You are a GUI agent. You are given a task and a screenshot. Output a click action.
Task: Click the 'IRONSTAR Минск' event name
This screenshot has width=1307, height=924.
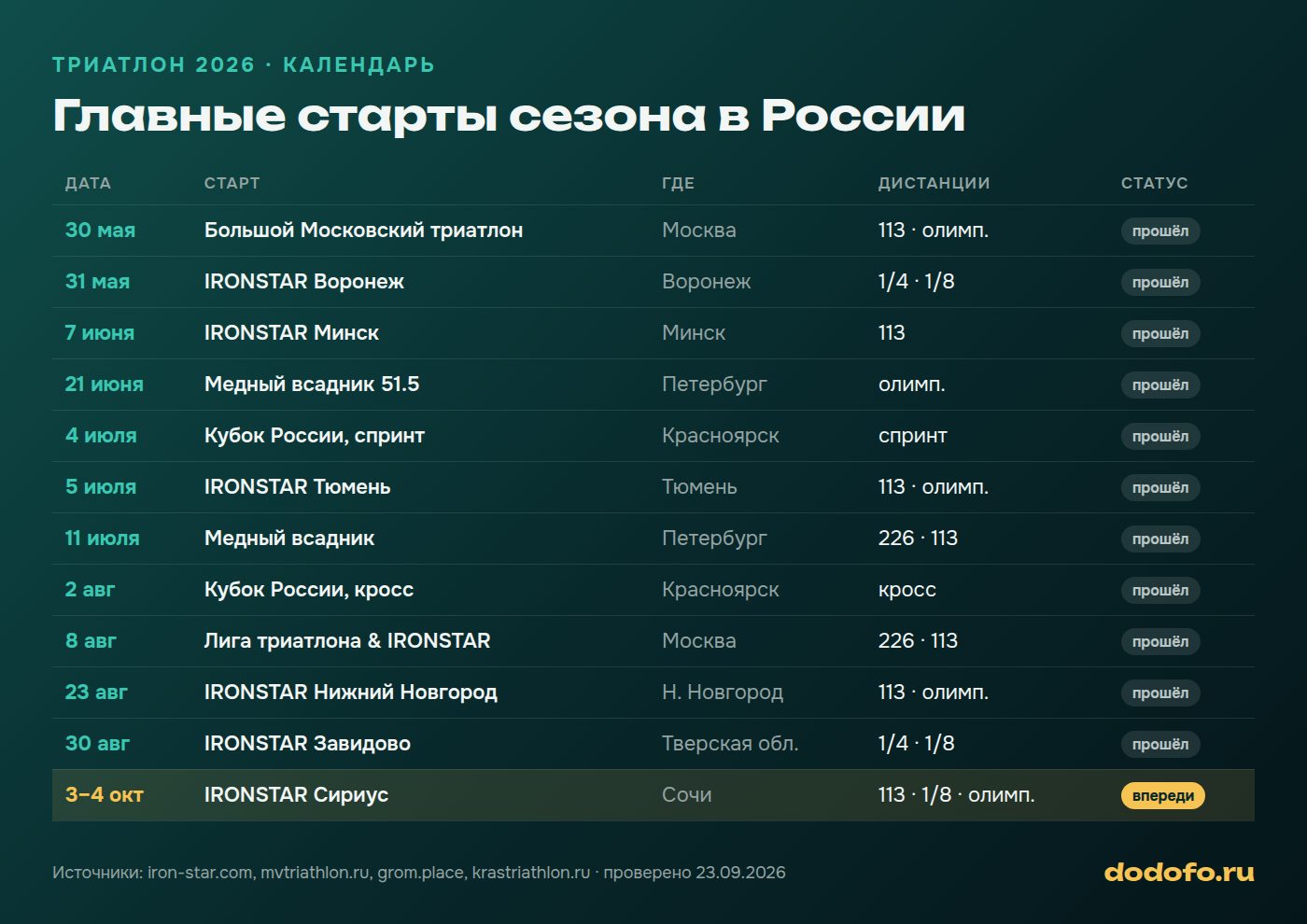click(x=291, y=333)
